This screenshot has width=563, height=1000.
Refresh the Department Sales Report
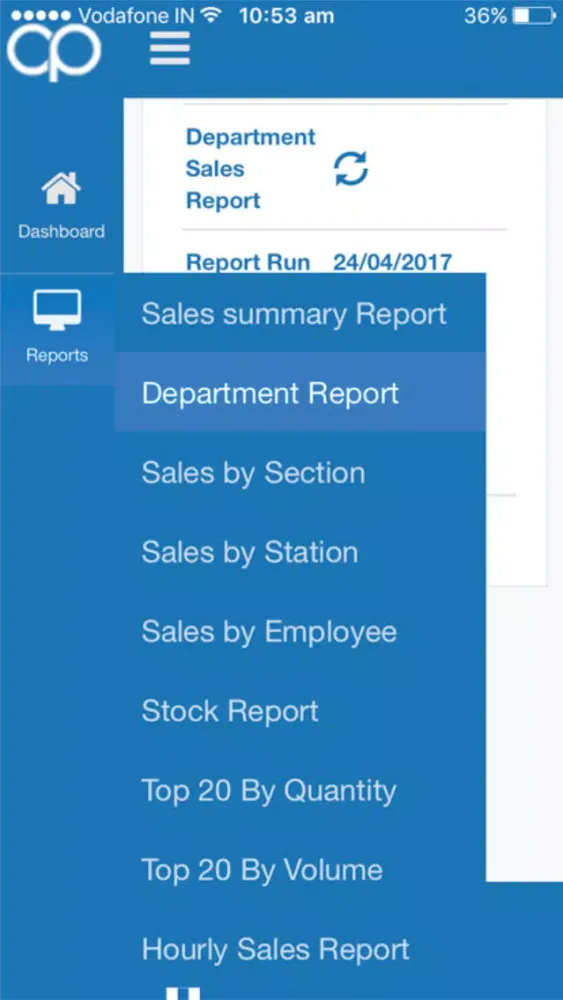[351, 168]
